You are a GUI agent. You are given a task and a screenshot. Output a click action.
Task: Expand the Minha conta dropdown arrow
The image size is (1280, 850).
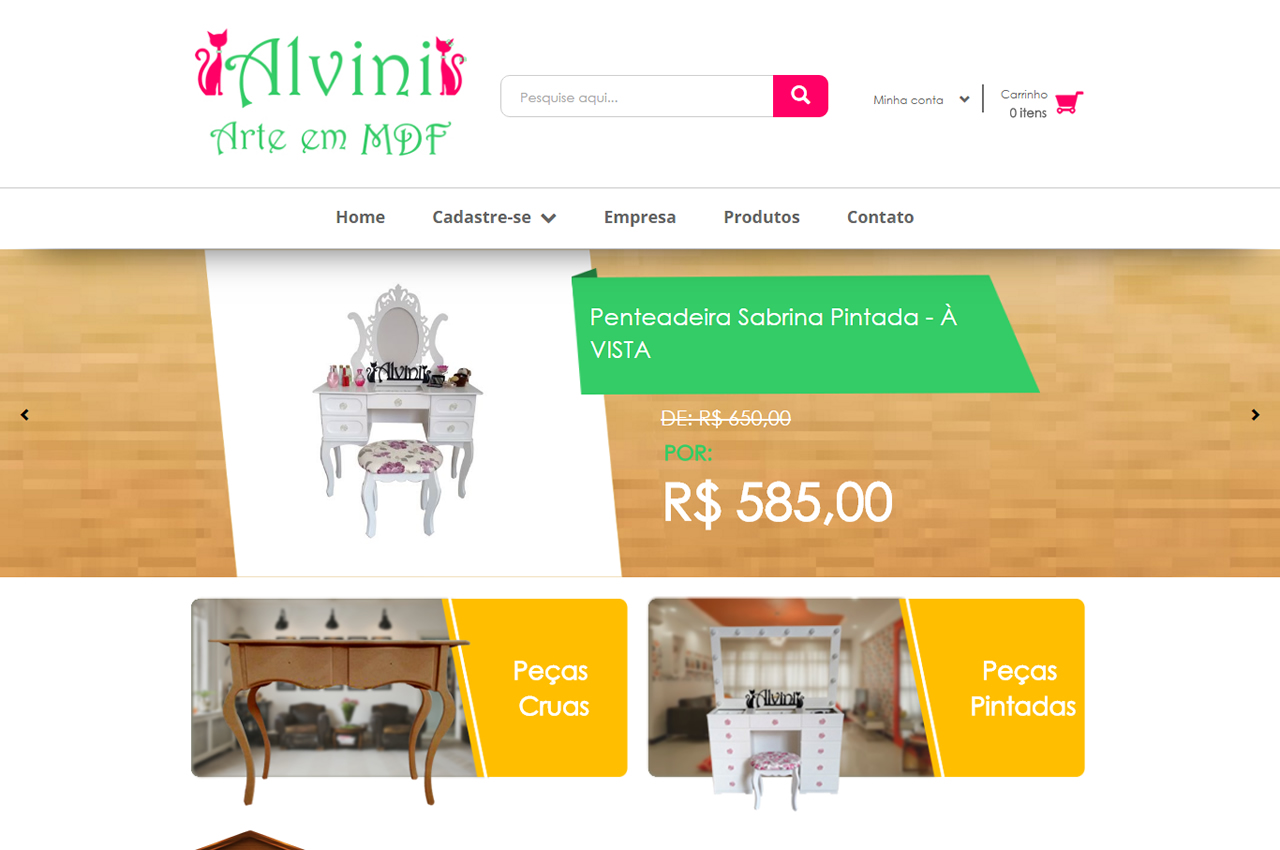pos(964,99)
